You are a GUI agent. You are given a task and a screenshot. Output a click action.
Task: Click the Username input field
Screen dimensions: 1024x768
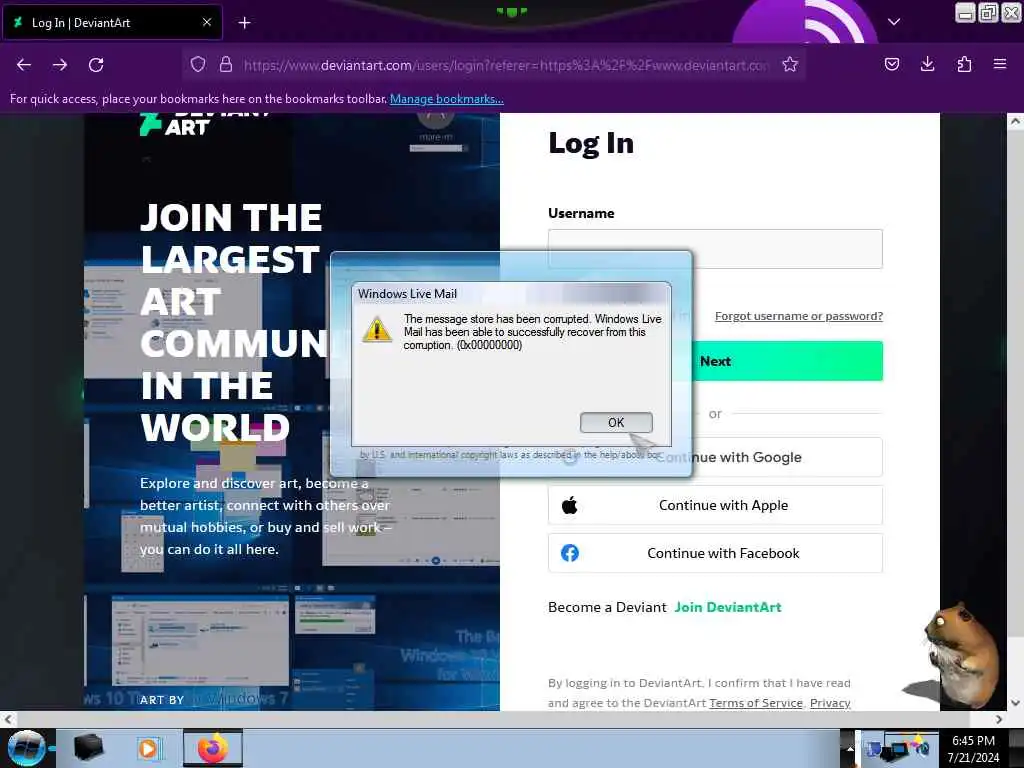tap(715, 249)
